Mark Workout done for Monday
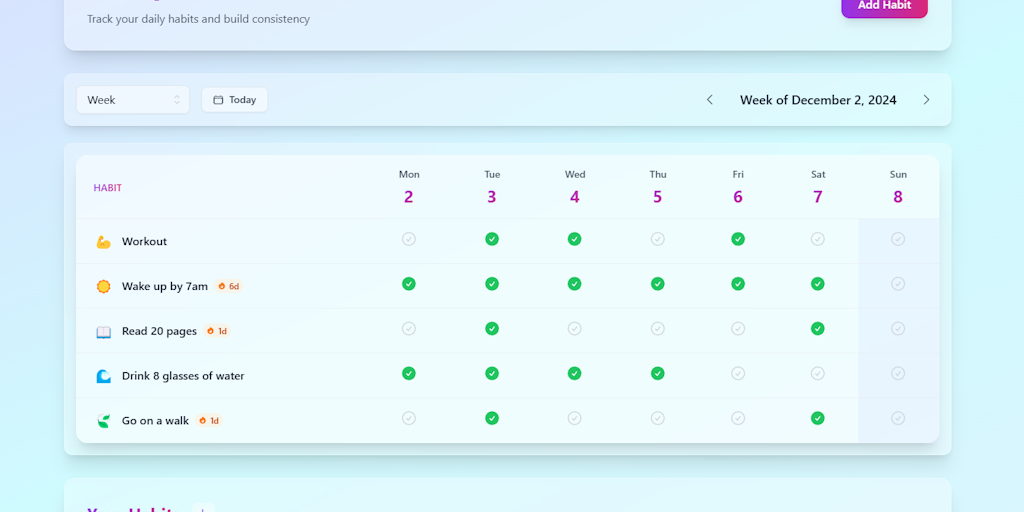Image resolution: width=1024 pixels, height=512 pixels. tap(409, 239)
